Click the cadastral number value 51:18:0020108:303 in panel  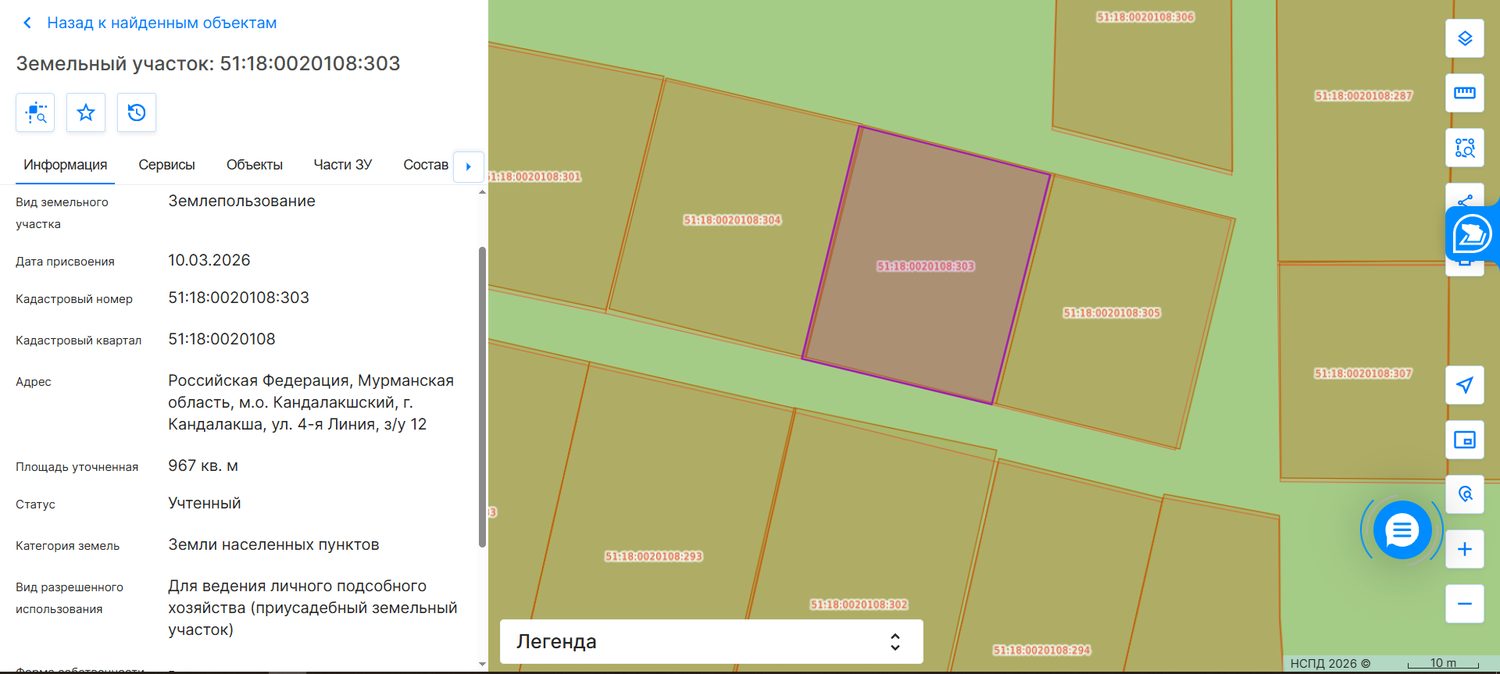[x=238, y=298]
